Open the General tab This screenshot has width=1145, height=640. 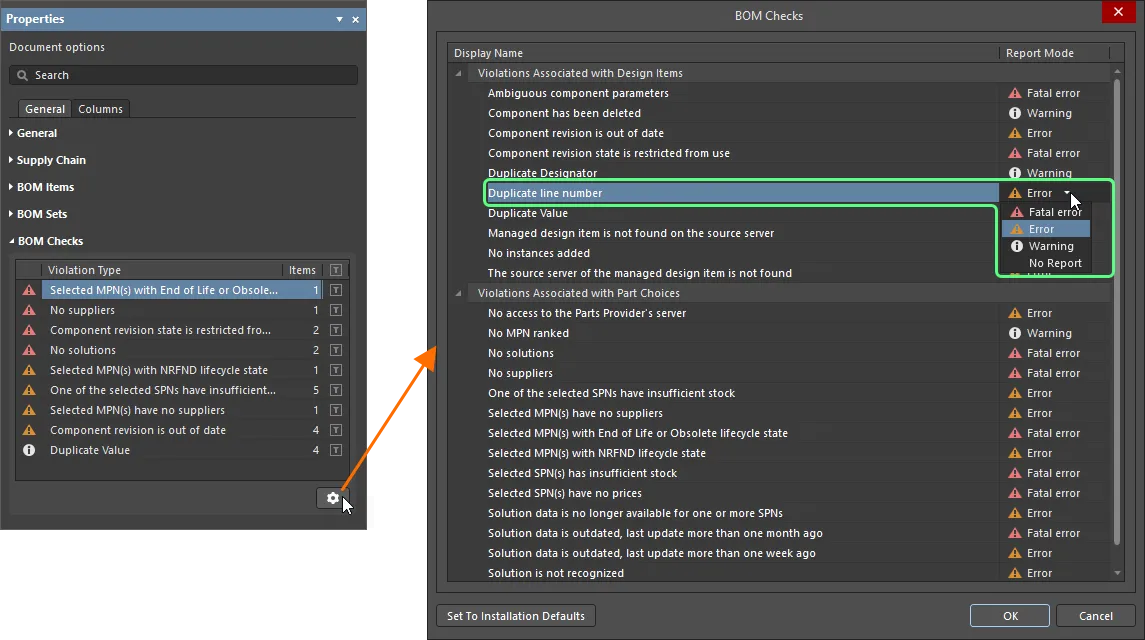(x=45, y=109)
